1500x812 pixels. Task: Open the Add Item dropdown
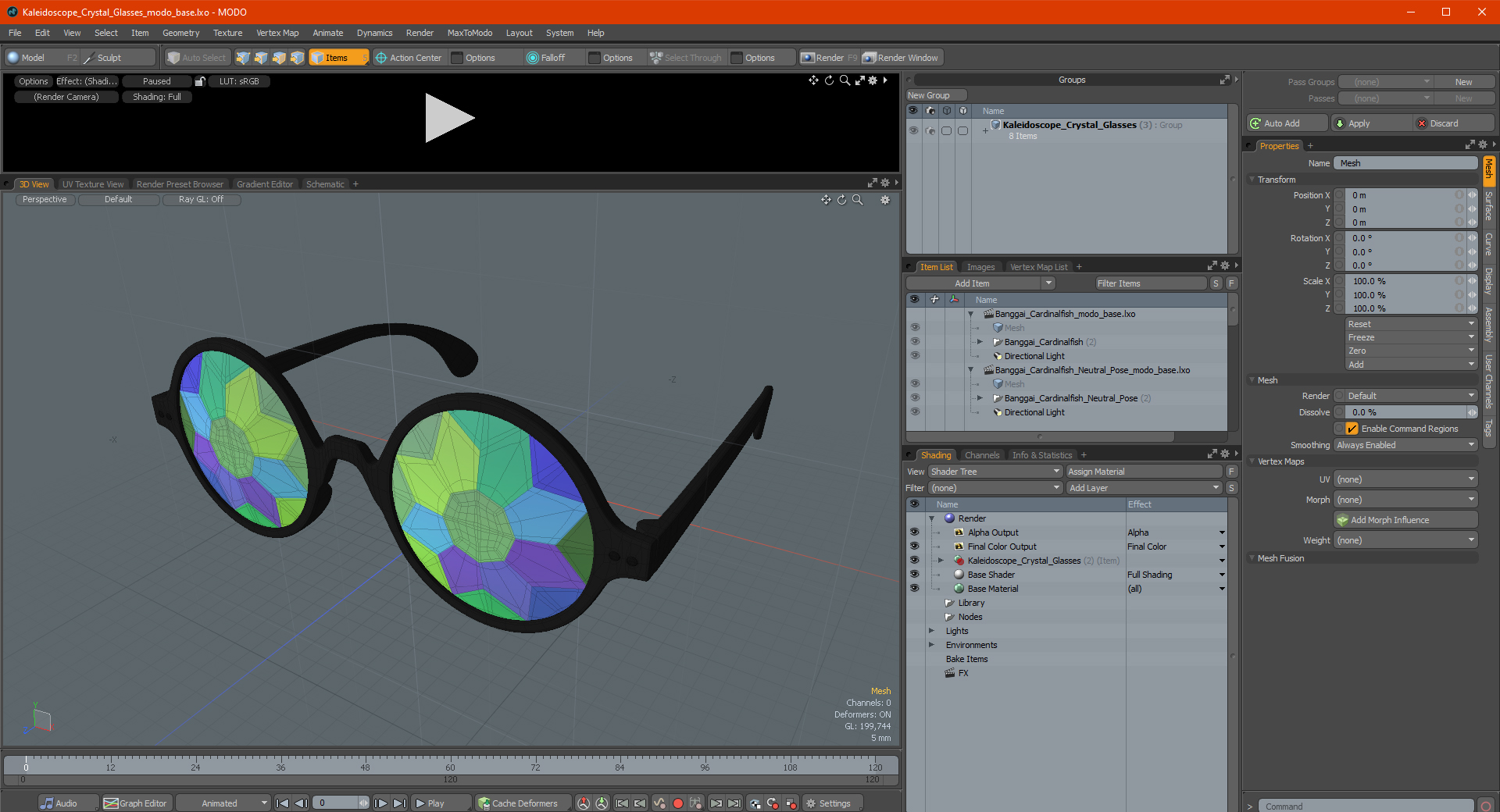click(x=980, y=283)
